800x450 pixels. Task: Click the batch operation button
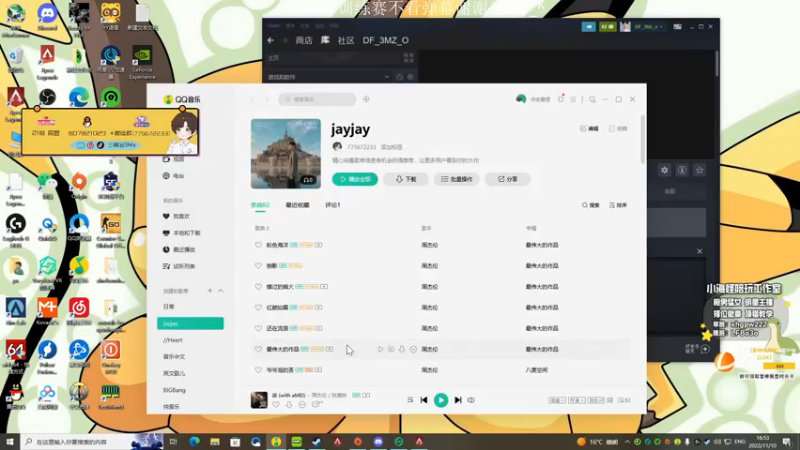tap(457, 179)
